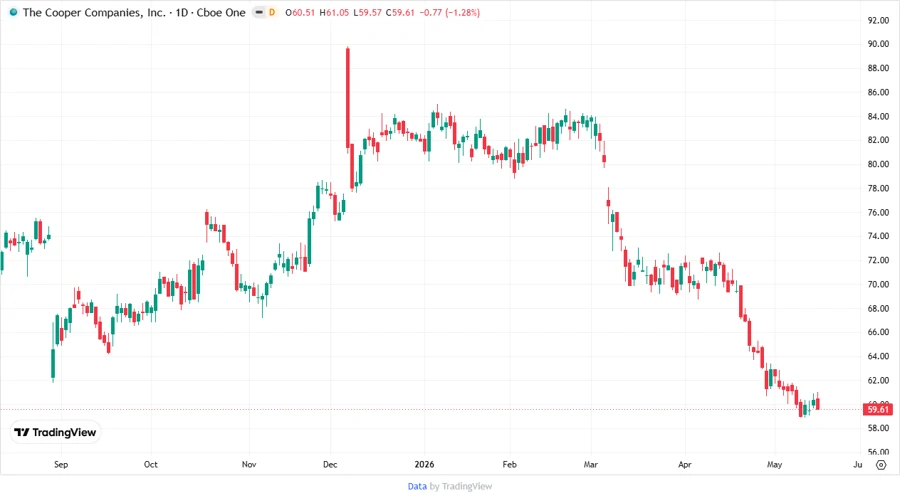
Task: Click the 58.00 price axis label
Action: [878, 428]
